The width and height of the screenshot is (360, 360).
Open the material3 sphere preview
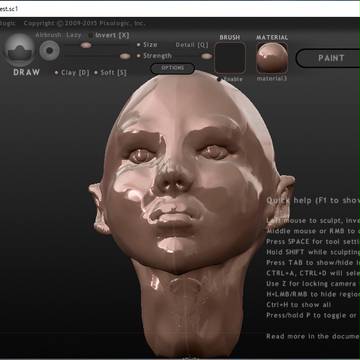tap(272, 58)
